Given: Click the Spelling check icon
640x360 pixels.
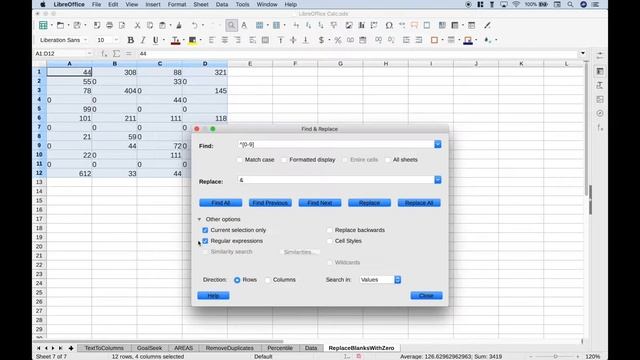Looking at the screenshot, I should pyautogui.click(x=244, y=25).
